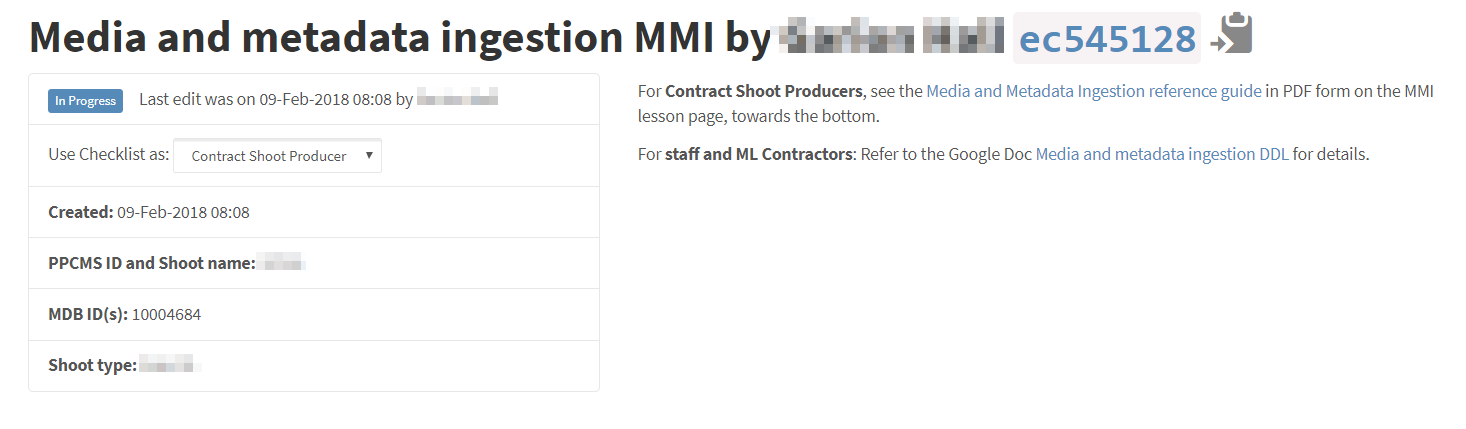
Task: Open the Use Checklist as dropdown
Action: (277, 156)
